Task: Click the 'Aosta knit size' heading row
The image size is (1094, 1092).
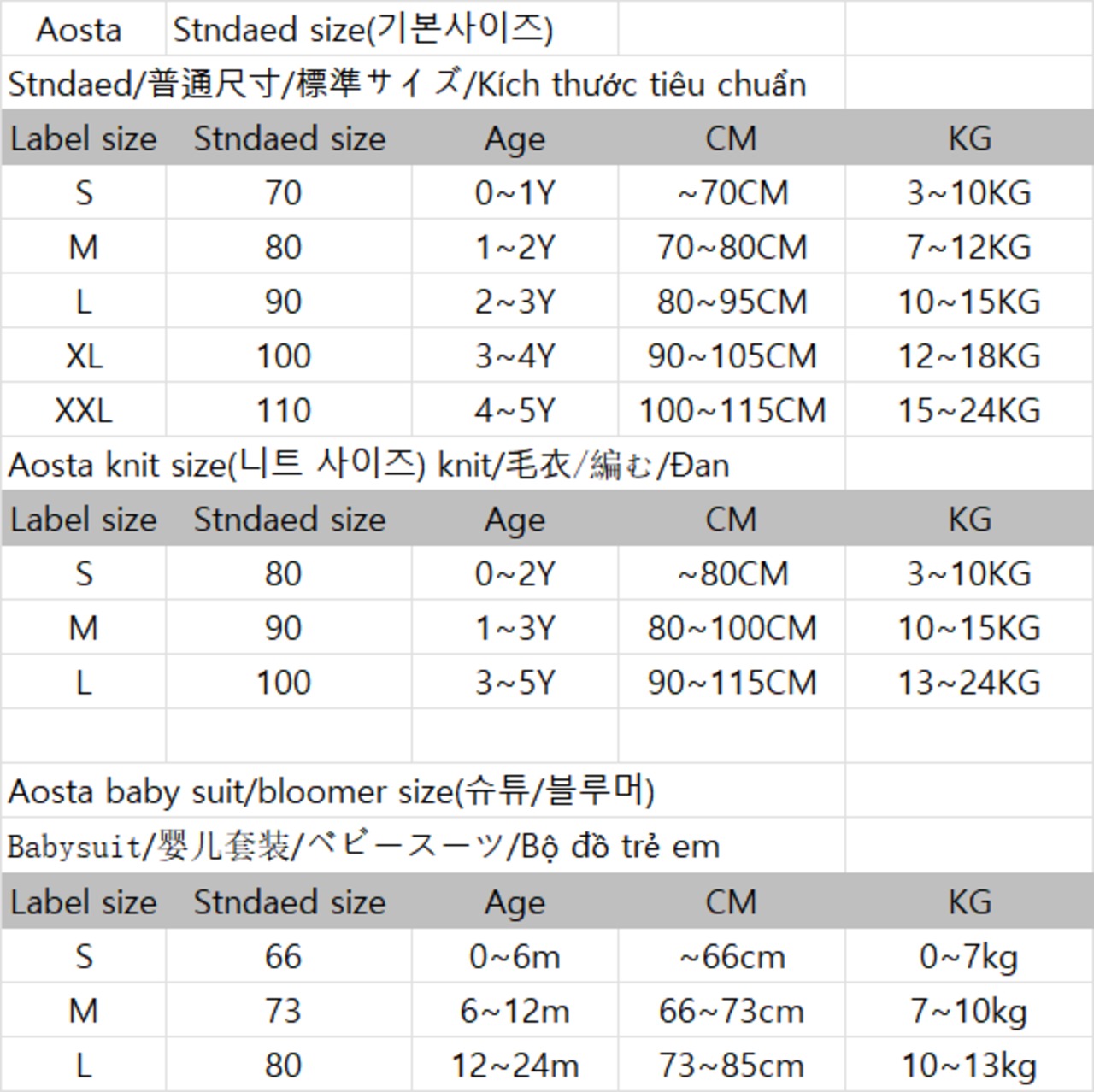Action: pyautogui.click(x=368, y=466)
